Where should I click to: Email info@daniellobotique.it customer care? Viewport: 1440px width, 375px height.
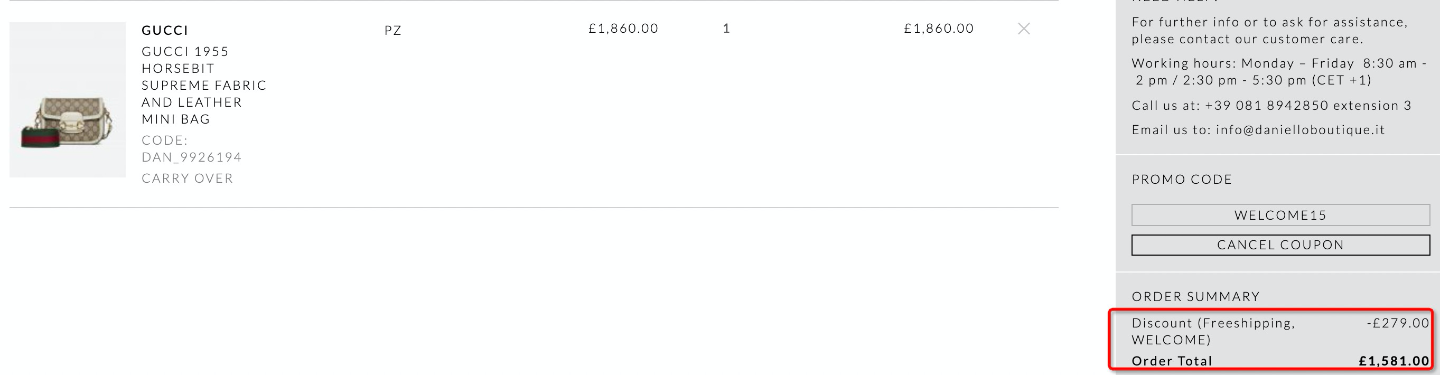(1258, 129)
